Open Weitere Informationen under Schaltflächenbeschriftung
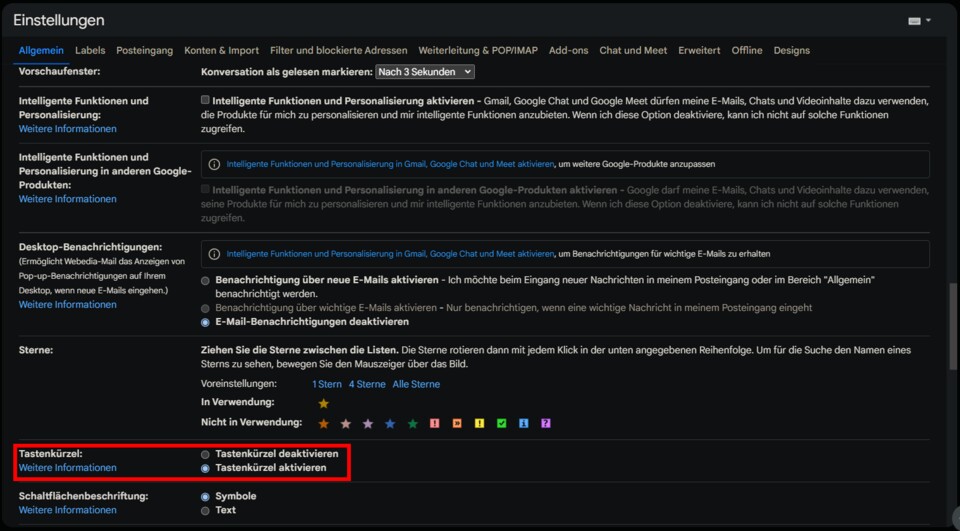This screenshot has height=531, width=960. click(67, 510)
